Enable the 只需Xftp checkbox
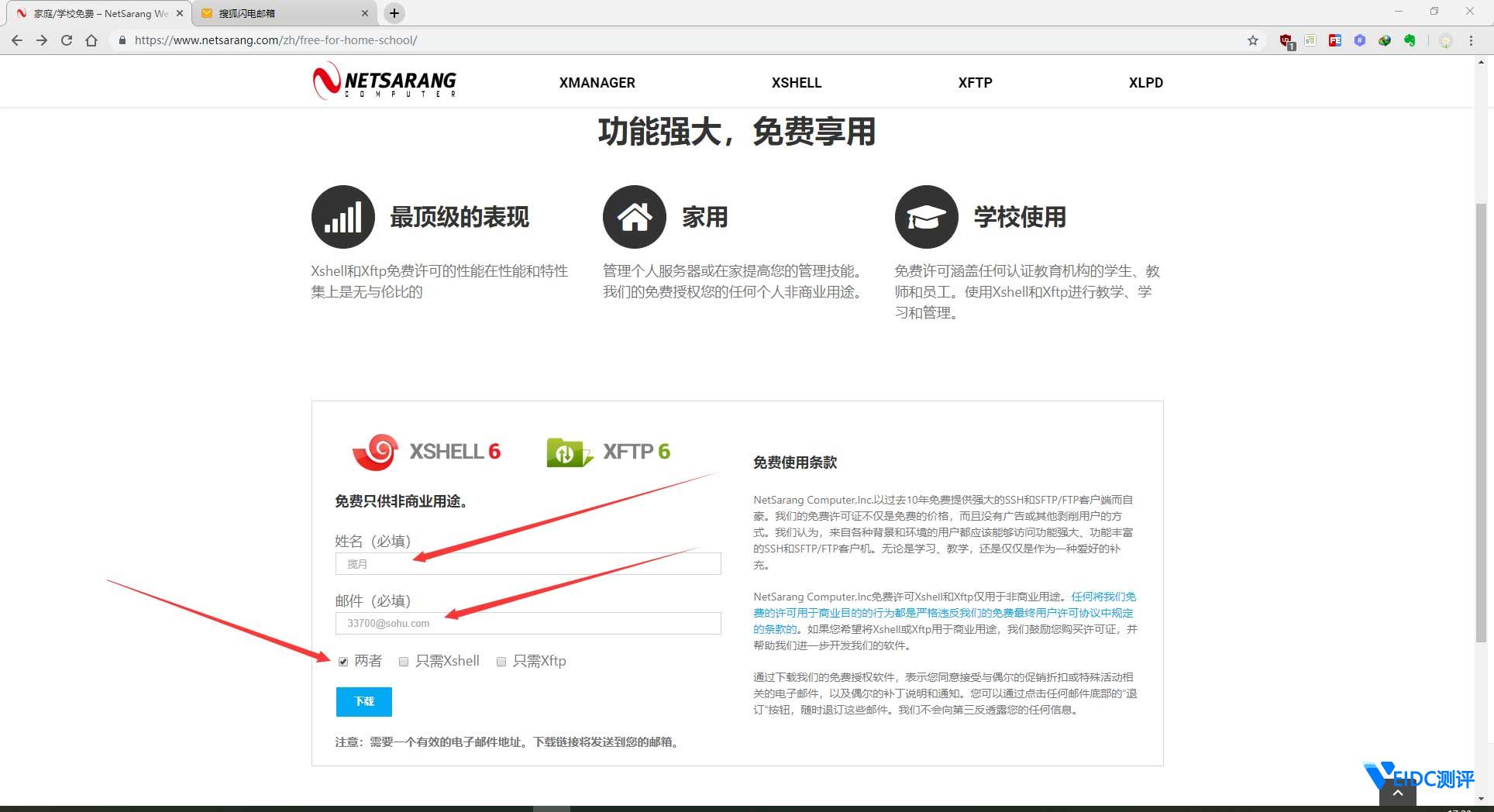Viewport: 1494px width, 812px height. pos(501,662)
